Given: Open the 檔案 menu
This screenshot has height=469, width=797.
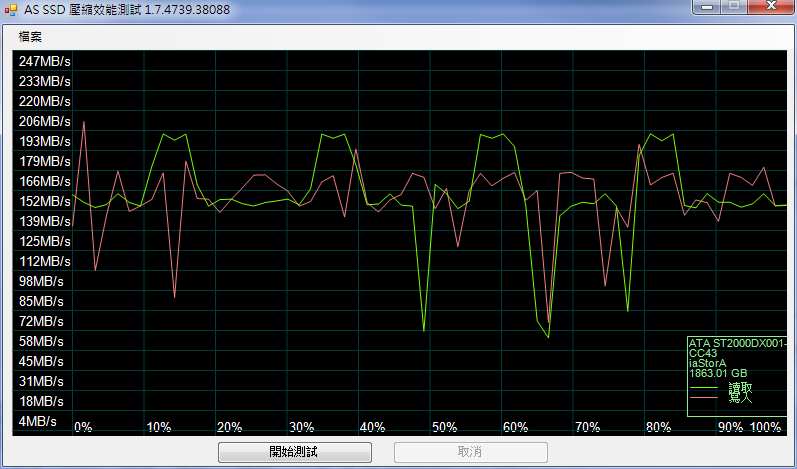Looking at the screenshot, I should coord(30,37).
